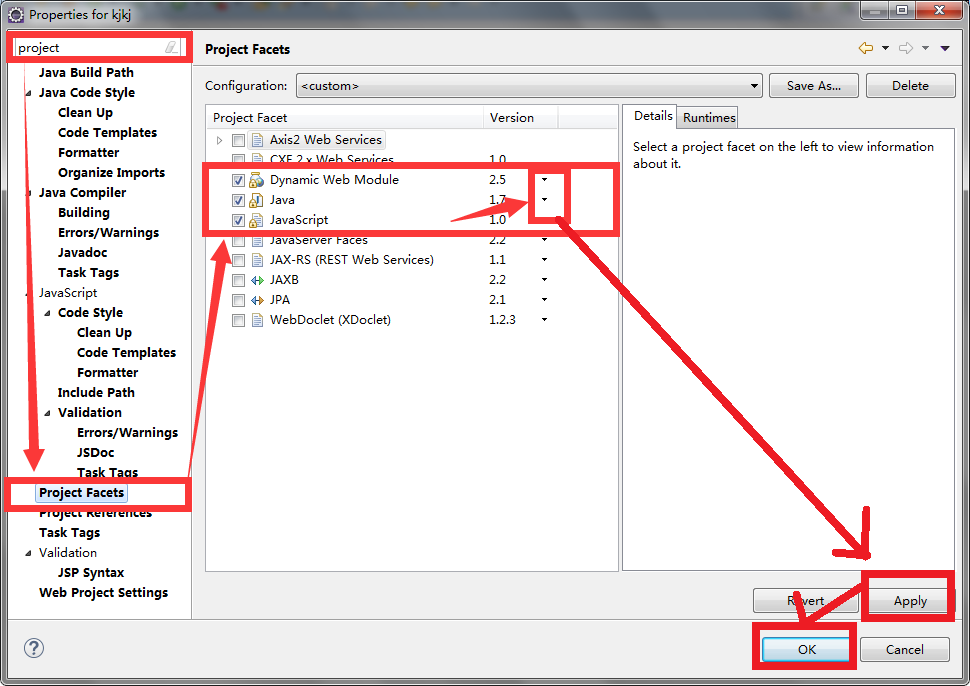Click the Save As... button
970x686 pixels.
pyautogui.click(x=813, y=86)
